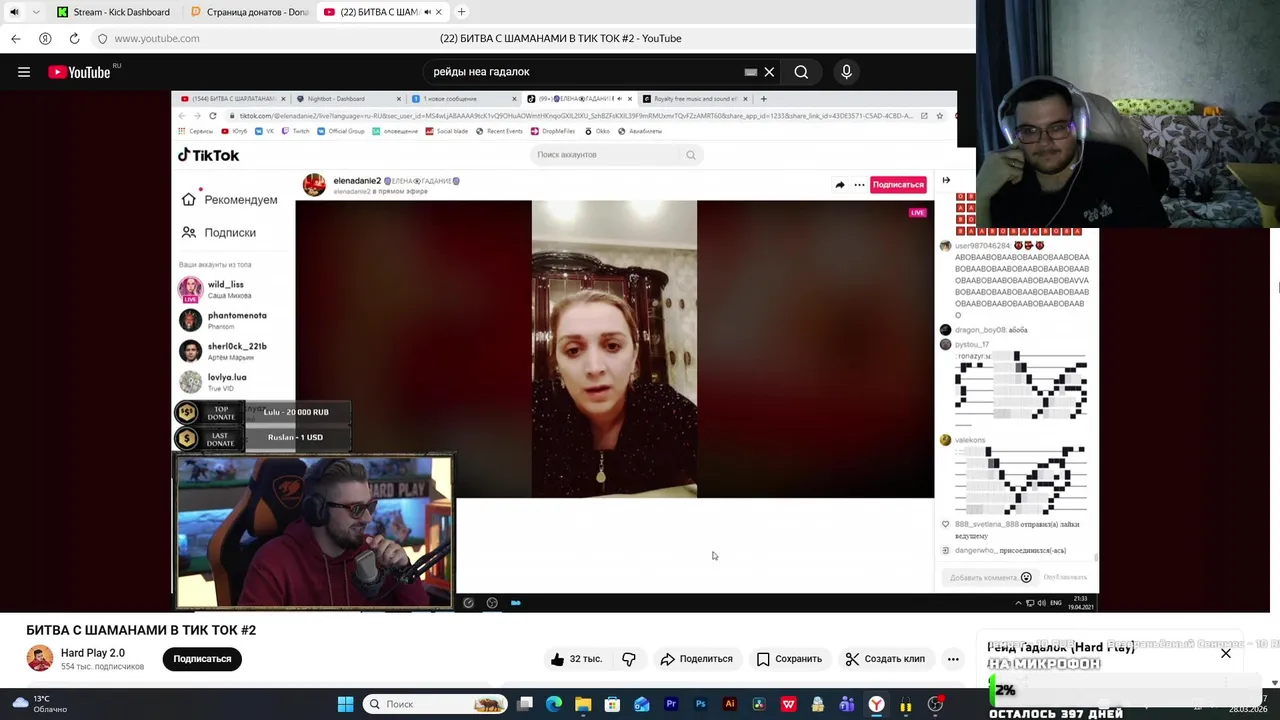This screenshot has width=1280, height=720.
Task: Subscribe to Hard Play 2.0 channel
Action: 202,659
